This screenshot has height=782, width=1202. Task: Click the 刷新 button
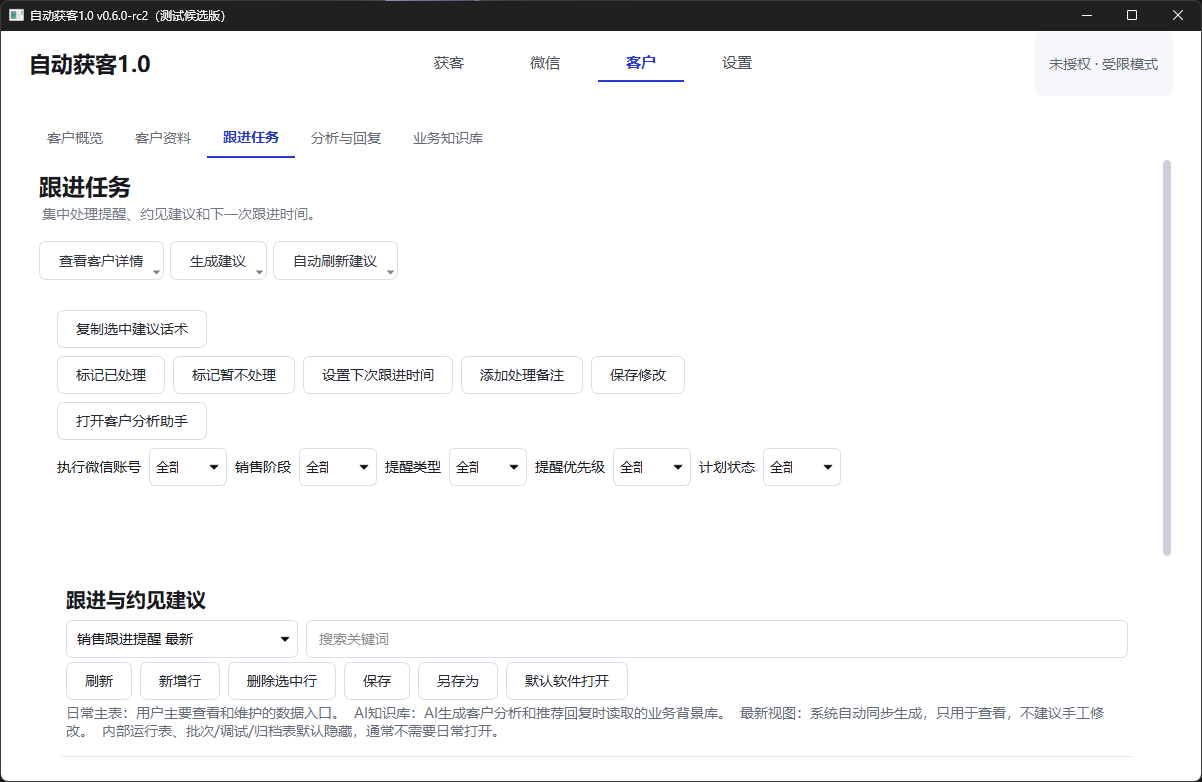99,681
